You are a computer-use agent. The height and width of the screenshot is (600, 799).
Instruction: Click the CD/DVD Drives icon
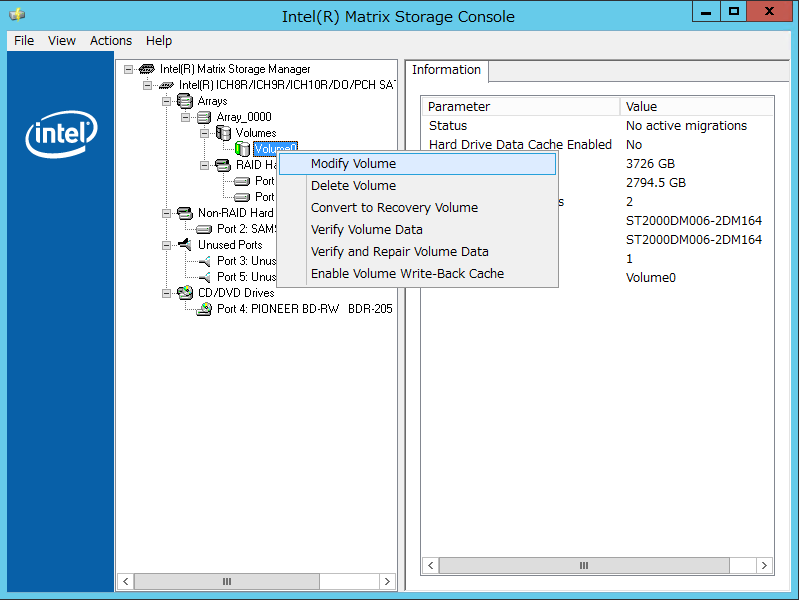[184, 293]
